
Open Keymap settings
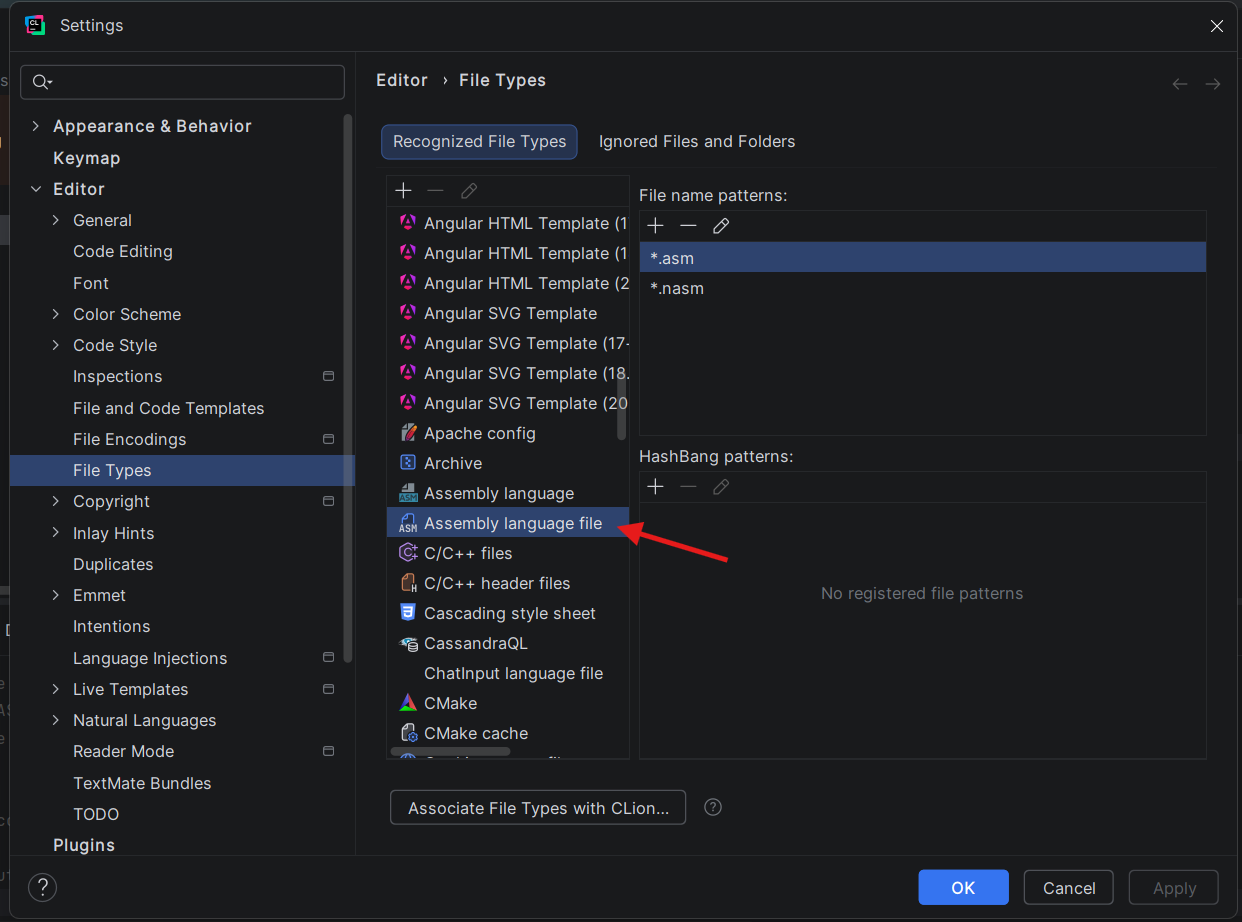click(x=86, y=158)
